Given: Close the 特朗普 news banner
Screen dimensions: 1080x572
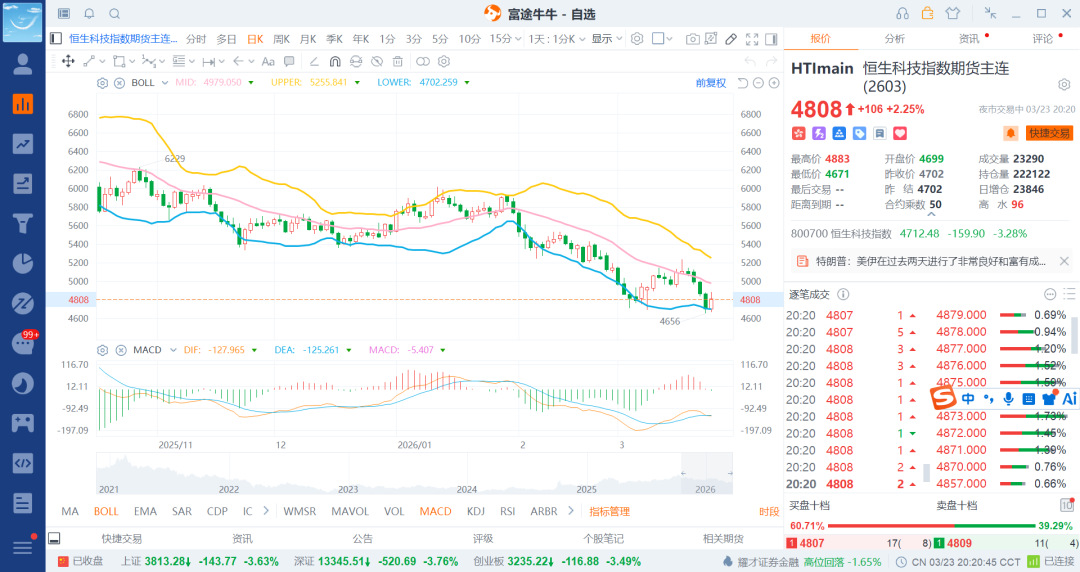Looking at the screenshot, I should 1064,261.
